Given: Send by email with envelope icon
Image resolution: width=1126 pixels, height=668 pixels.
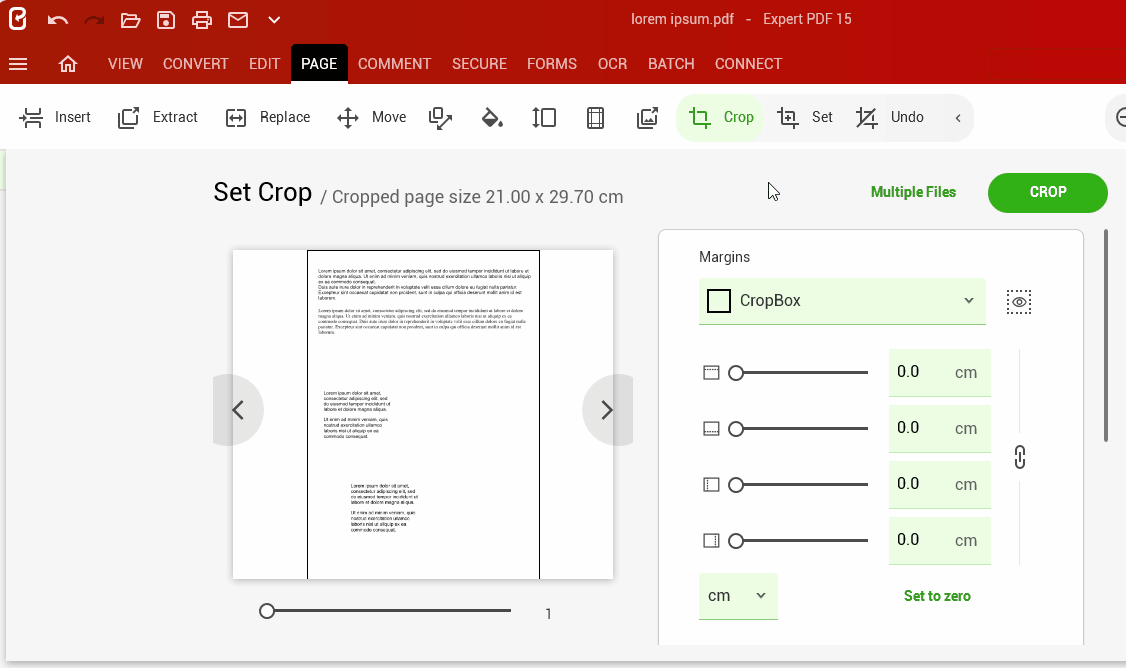Looking at the screenshot, I should (238, 20).
